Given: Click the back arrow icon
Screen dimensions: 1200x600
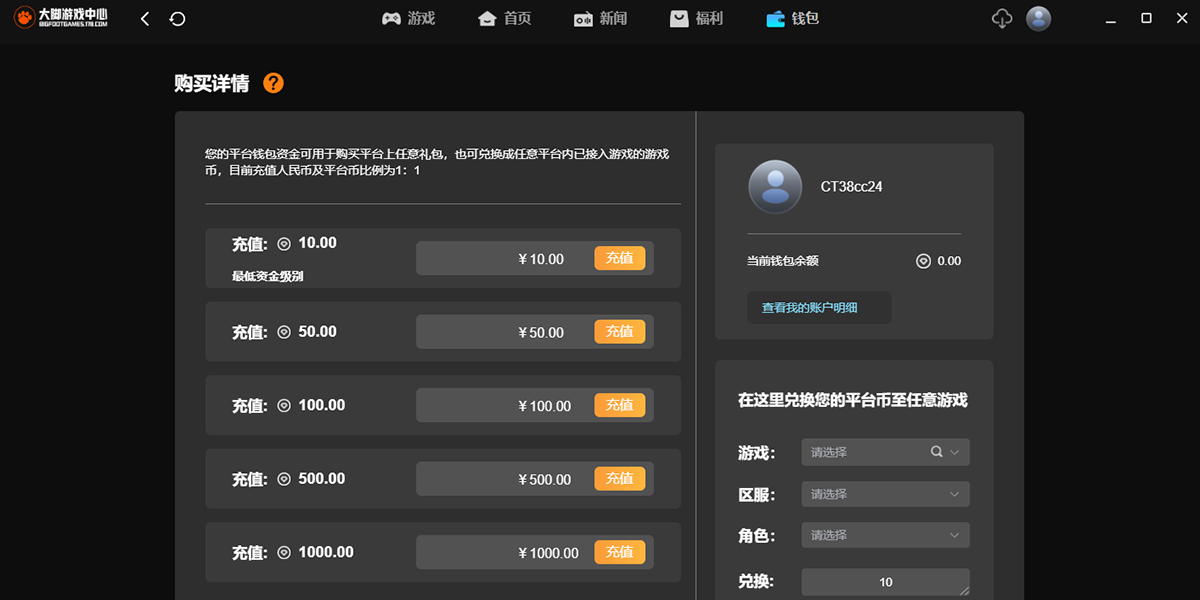Looking at the screenshot, I should point(145,19).
